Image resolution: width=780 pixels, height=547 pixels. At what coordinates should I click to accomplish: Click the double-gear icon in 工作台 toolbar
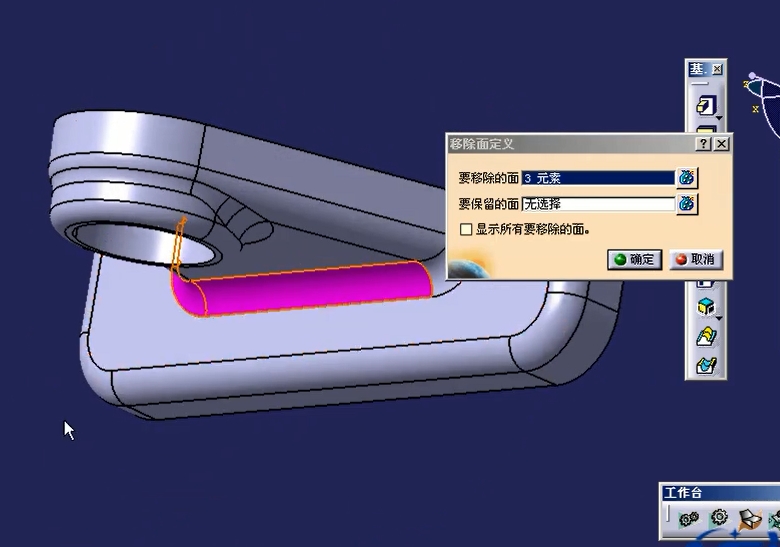tap(689, 519)
